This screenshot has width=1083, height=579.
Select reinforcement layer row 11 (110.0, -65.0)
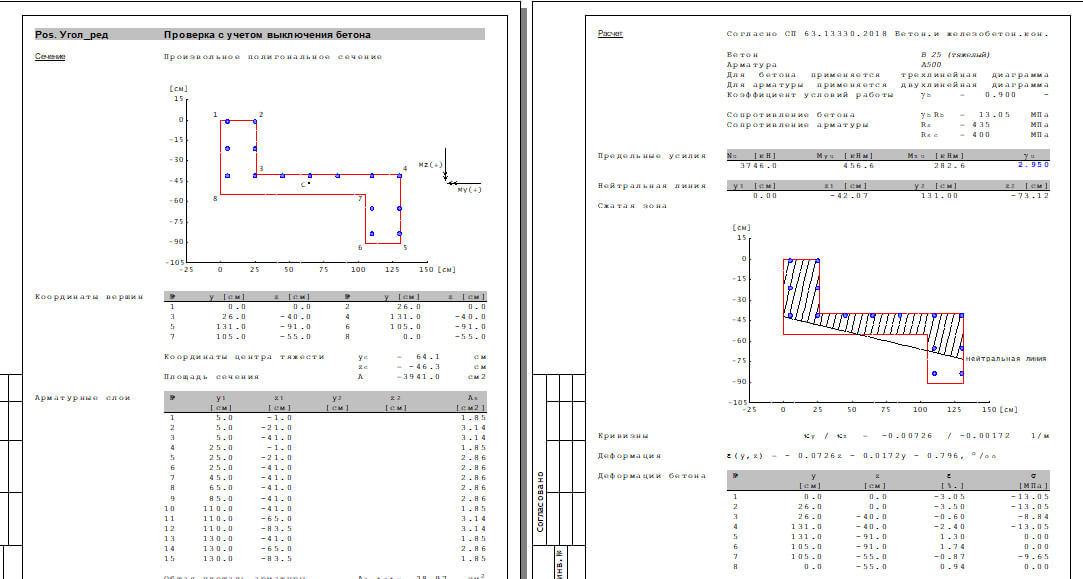[x=325, y=518]
